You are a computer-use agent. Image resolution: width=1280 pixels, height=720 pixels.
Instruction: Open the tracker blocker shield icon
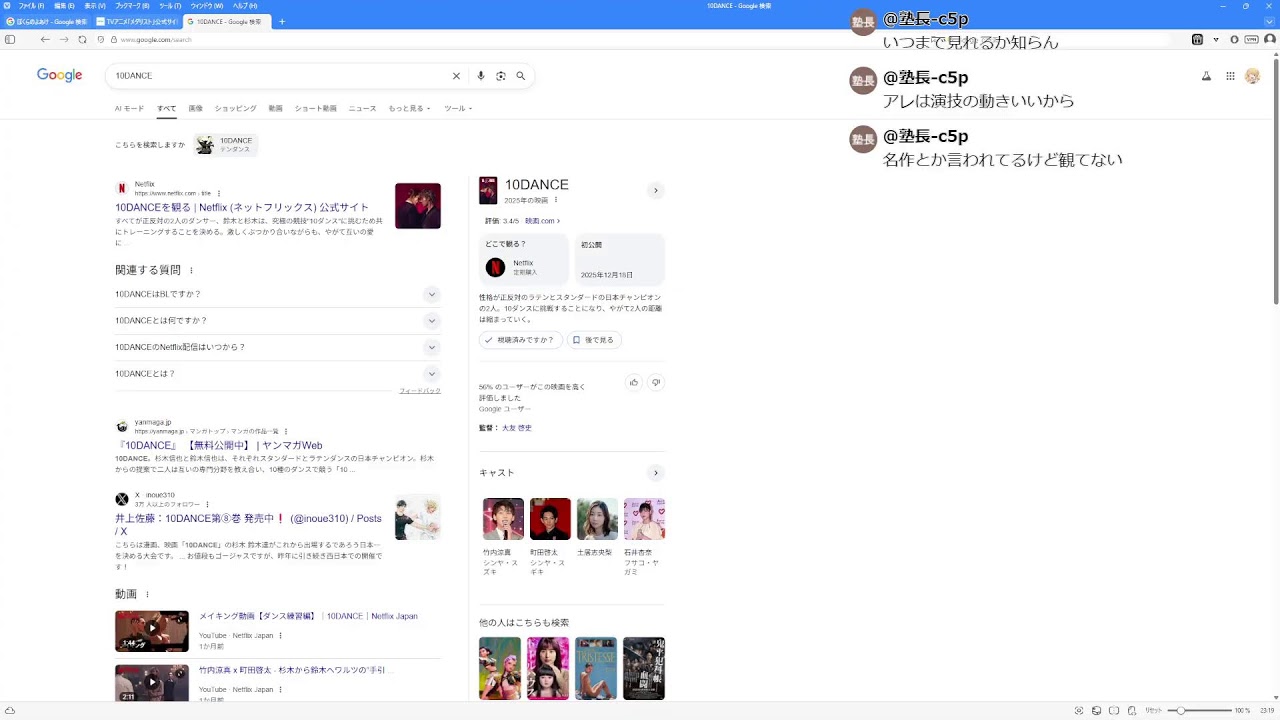coord(100,39)
